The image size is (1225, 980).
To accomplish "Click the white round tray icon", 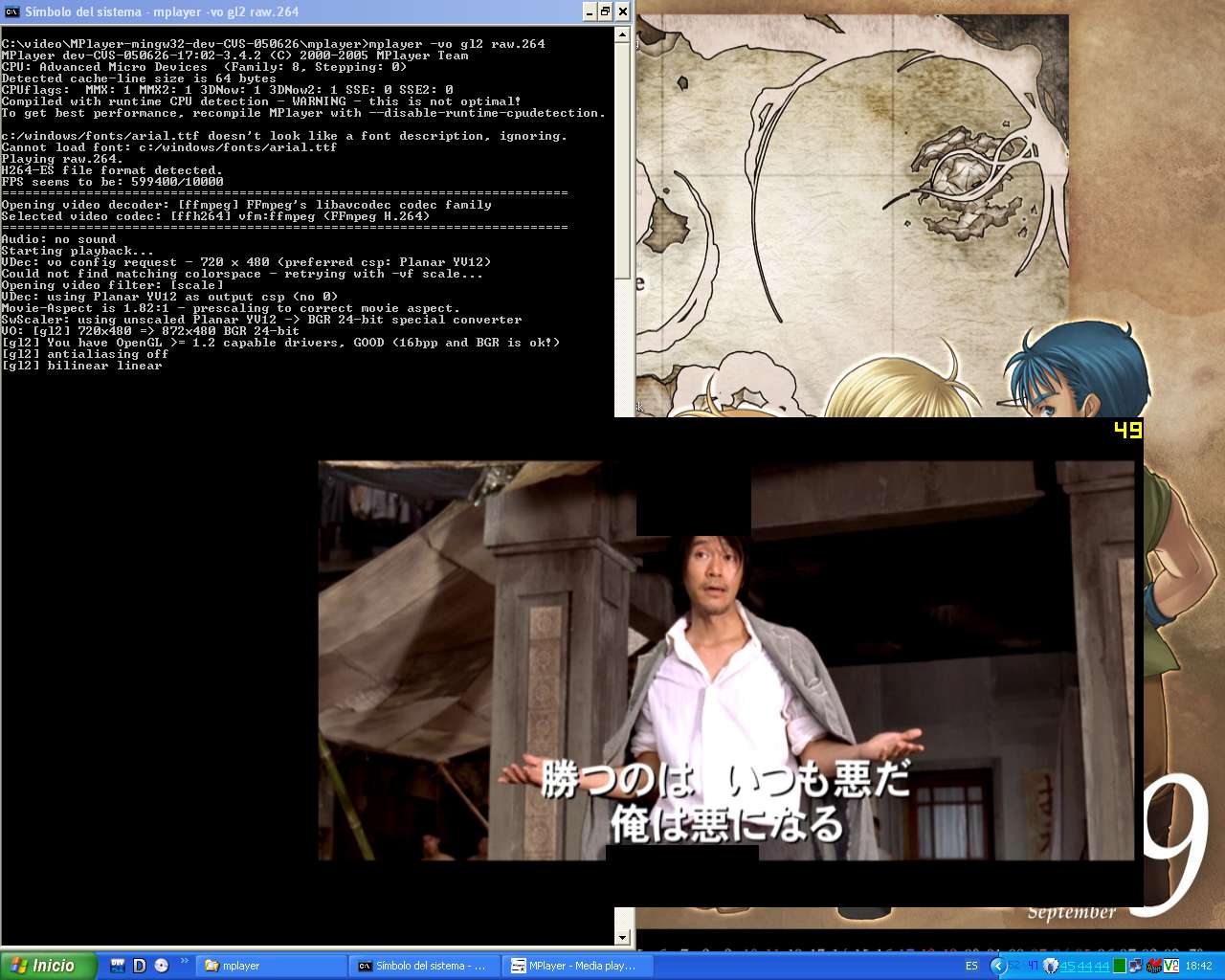I will click(x=1050, y=967).
